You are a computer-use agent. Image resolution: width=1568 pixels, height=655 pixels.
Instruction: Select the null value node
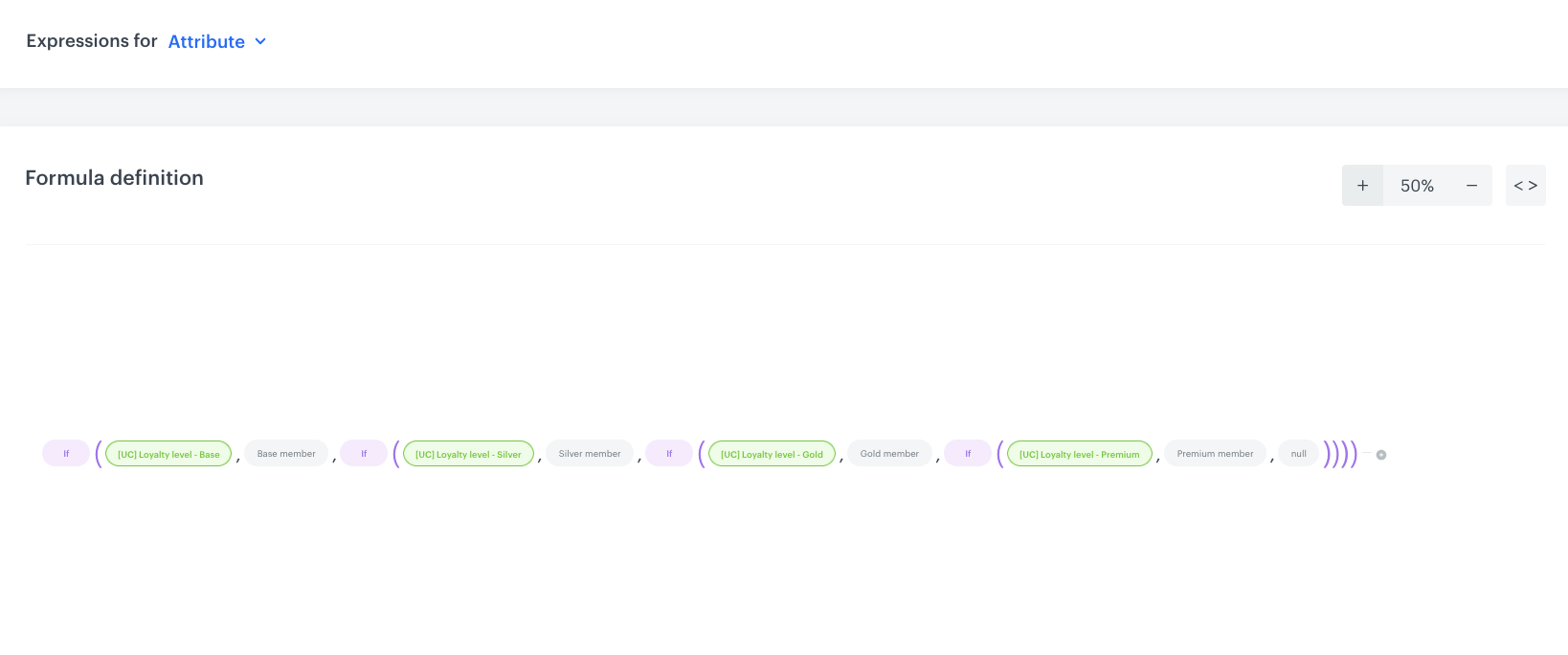(1298, 454)
